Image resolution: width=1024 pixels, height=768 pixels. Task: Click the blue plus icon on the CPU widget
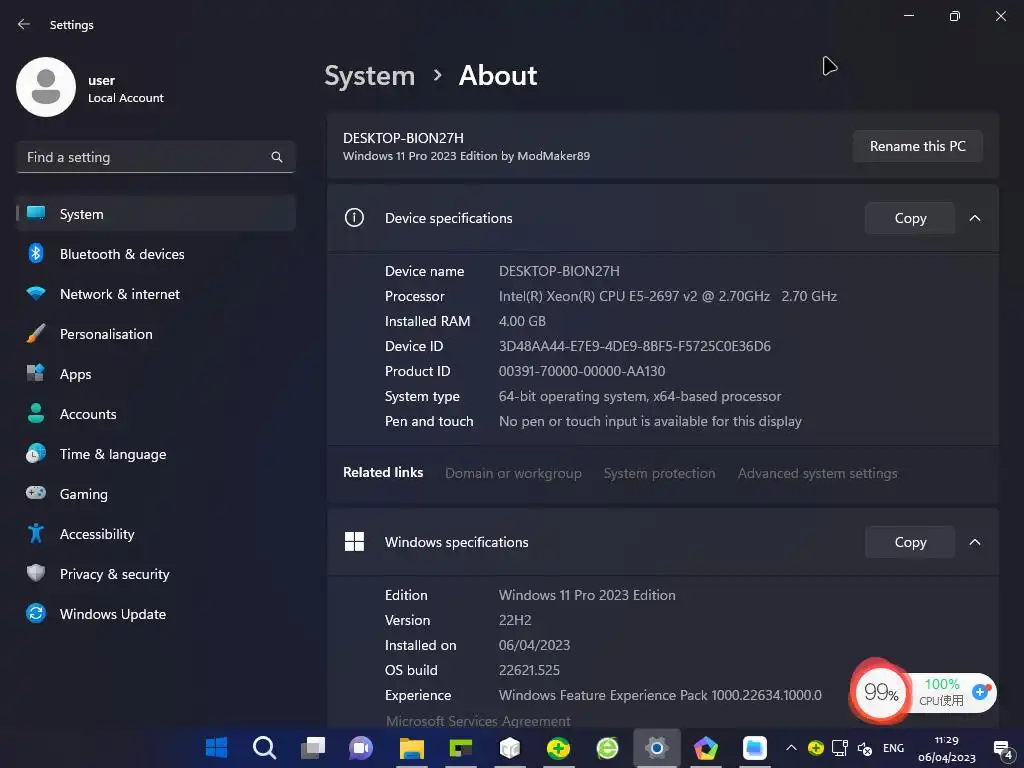[981, 692]
